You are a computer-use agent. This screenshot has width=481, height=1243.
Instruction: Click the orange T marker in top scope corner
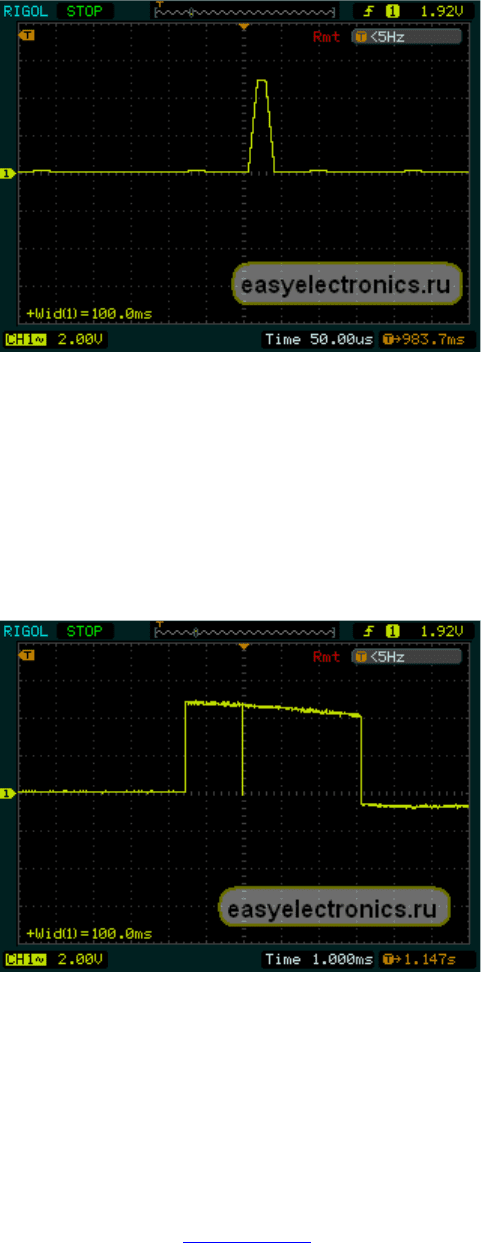27,36
